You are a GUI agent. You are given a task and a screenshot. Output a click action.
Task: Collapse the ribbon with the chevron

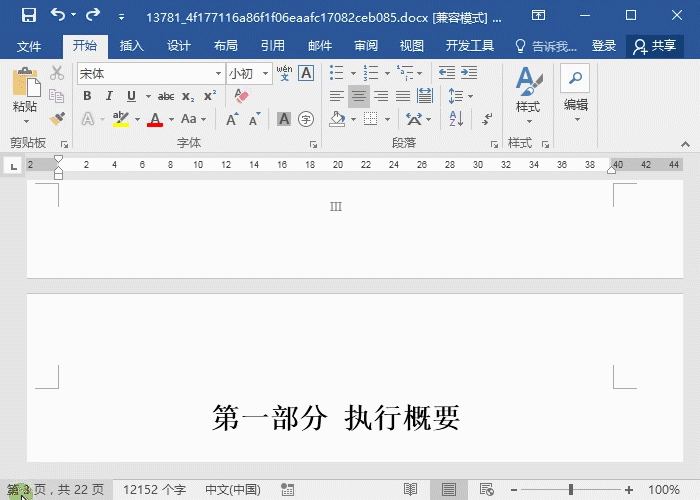click(685, 144)
